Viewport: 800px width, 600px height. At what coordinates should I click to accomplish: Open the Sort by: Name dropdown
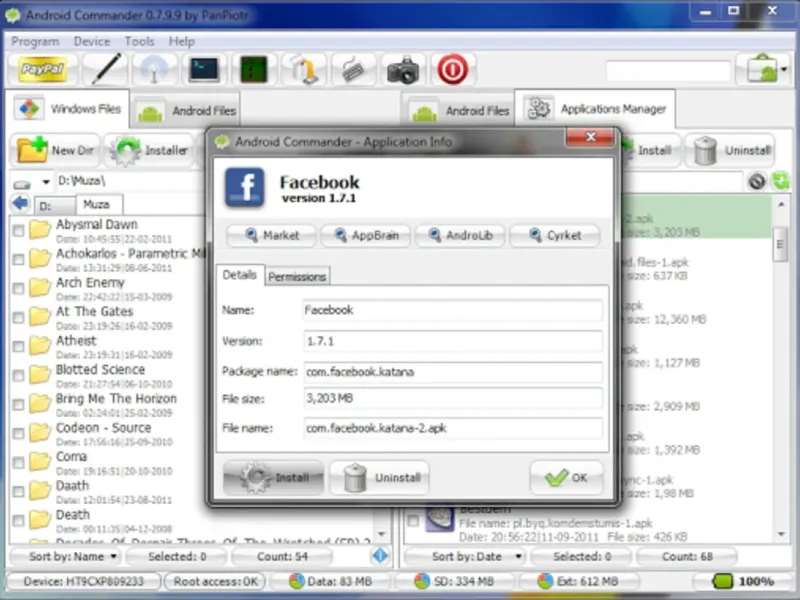(x=66, y=556)
